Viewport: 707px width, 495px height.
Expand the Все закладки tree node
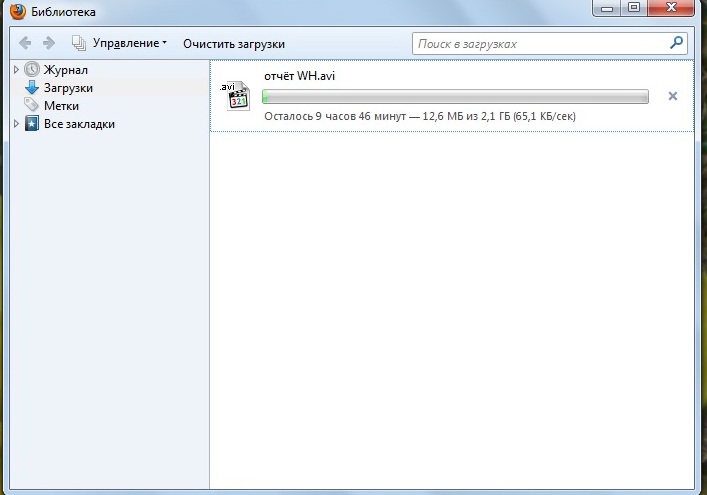pos(16,123)
